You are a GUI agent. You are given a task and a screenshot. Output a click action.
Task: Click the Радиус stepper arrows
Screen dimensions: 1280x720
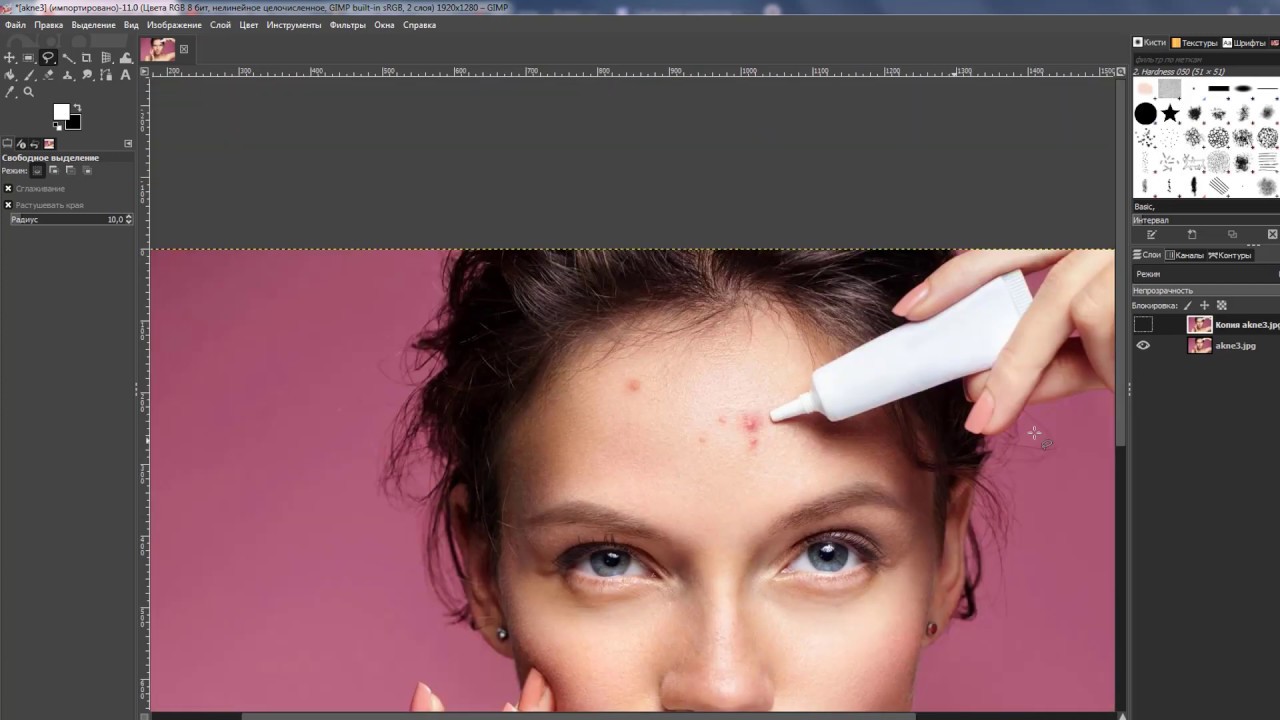click(128, 219)
